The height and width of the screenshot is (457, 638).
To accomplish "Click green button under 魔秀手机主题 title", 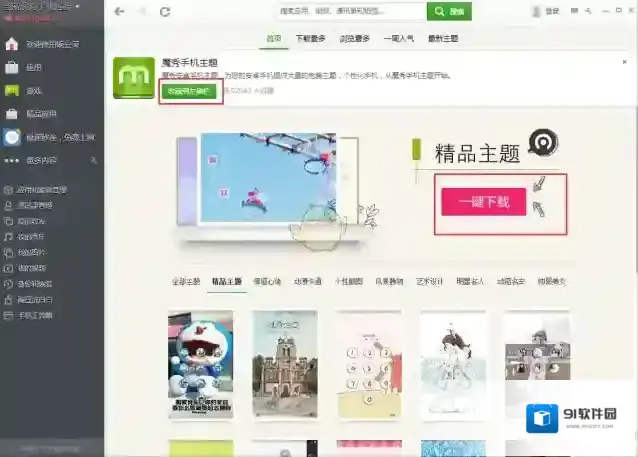I will pyautogui.click(x=190, y=90).
